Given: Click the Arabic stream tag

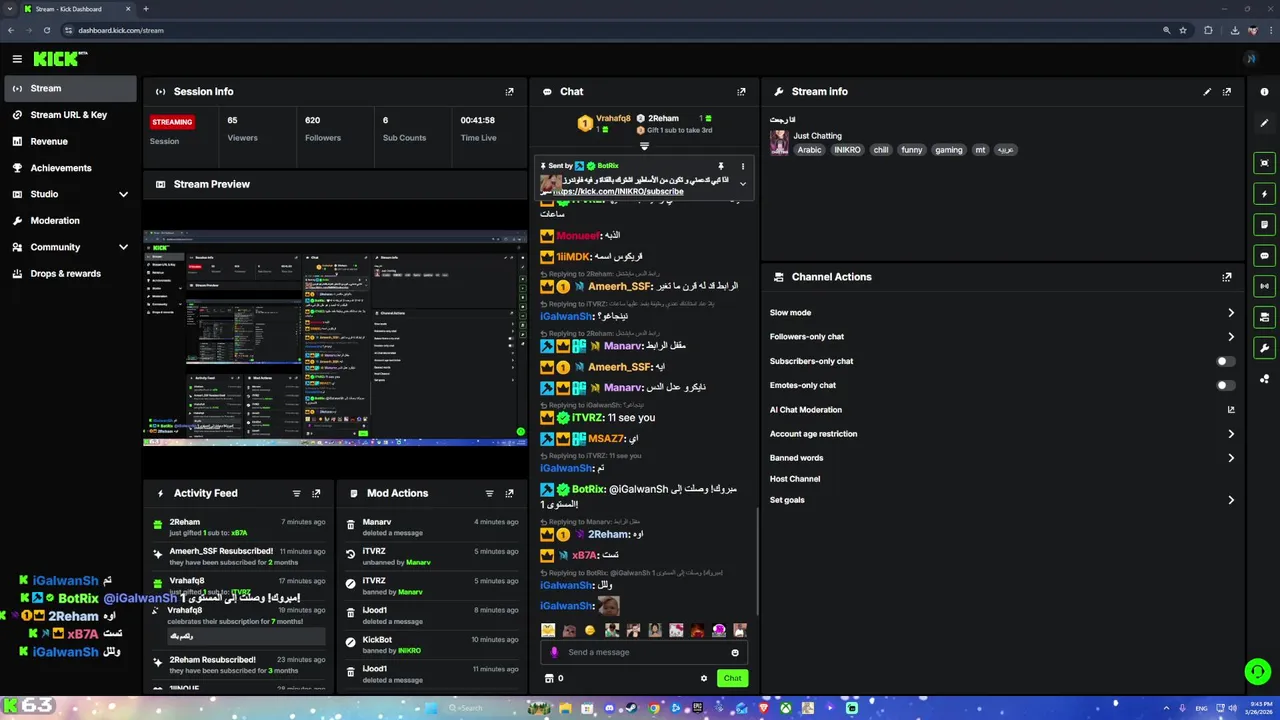Looking at the screenshot, I should (809, 150).
